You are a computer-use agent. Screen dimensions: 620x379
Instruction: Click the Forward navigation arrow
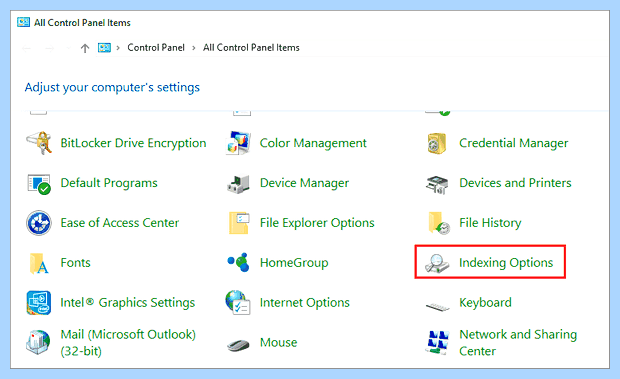49,48
